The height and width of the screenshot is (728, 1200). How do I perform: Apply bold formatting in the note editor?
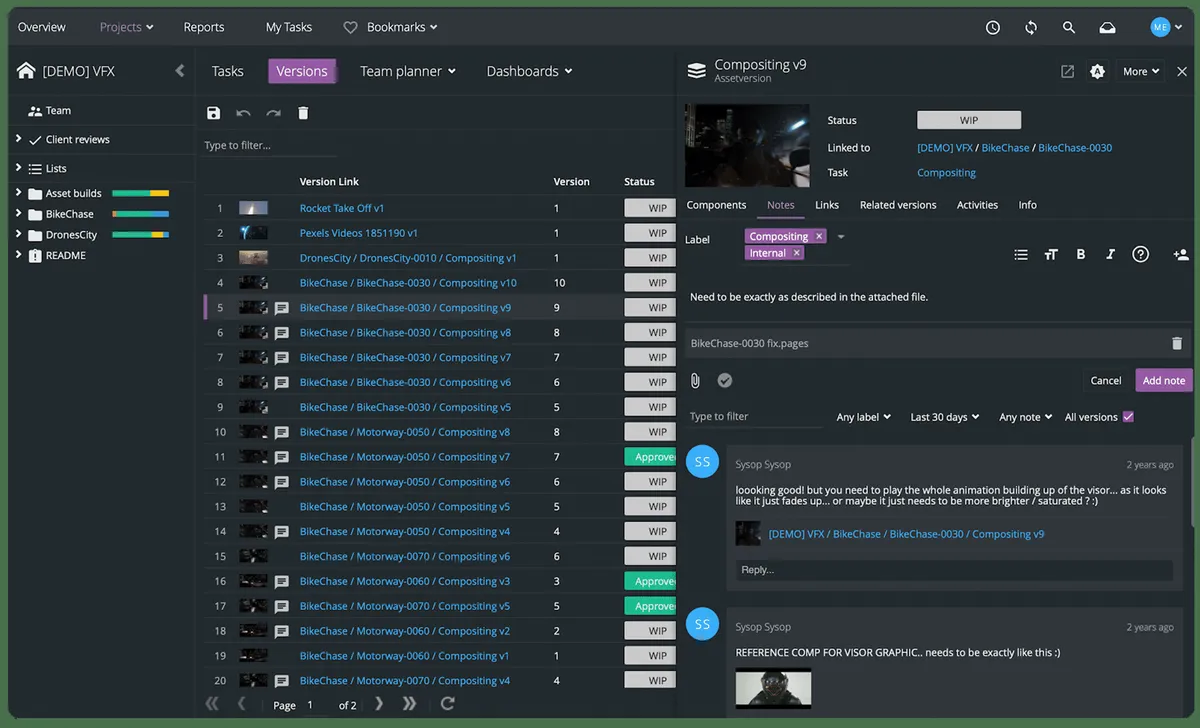(x=1080, y=254)
